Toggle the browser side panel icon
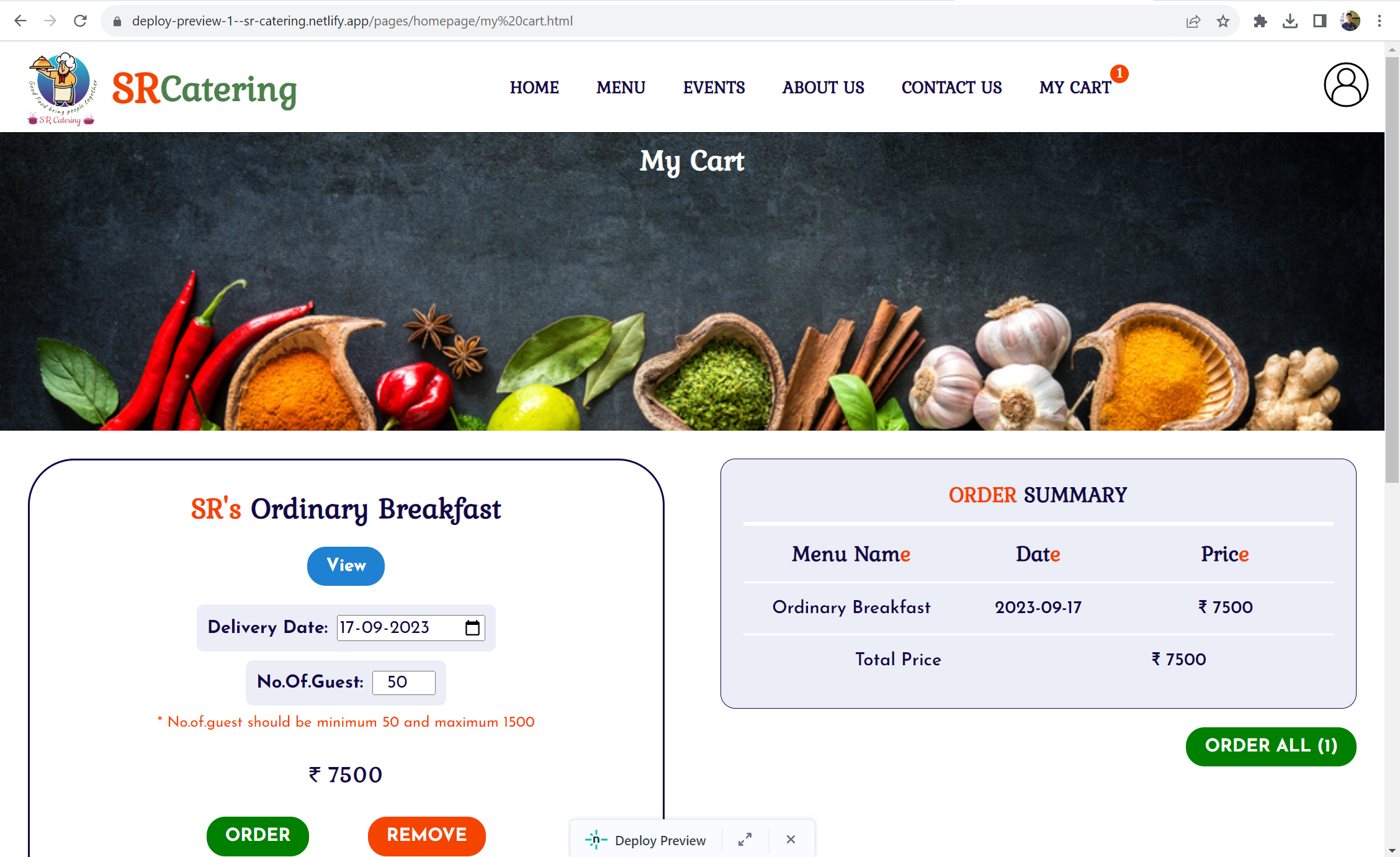This screenshot has height=857, width=1400. pos(1320,22)
